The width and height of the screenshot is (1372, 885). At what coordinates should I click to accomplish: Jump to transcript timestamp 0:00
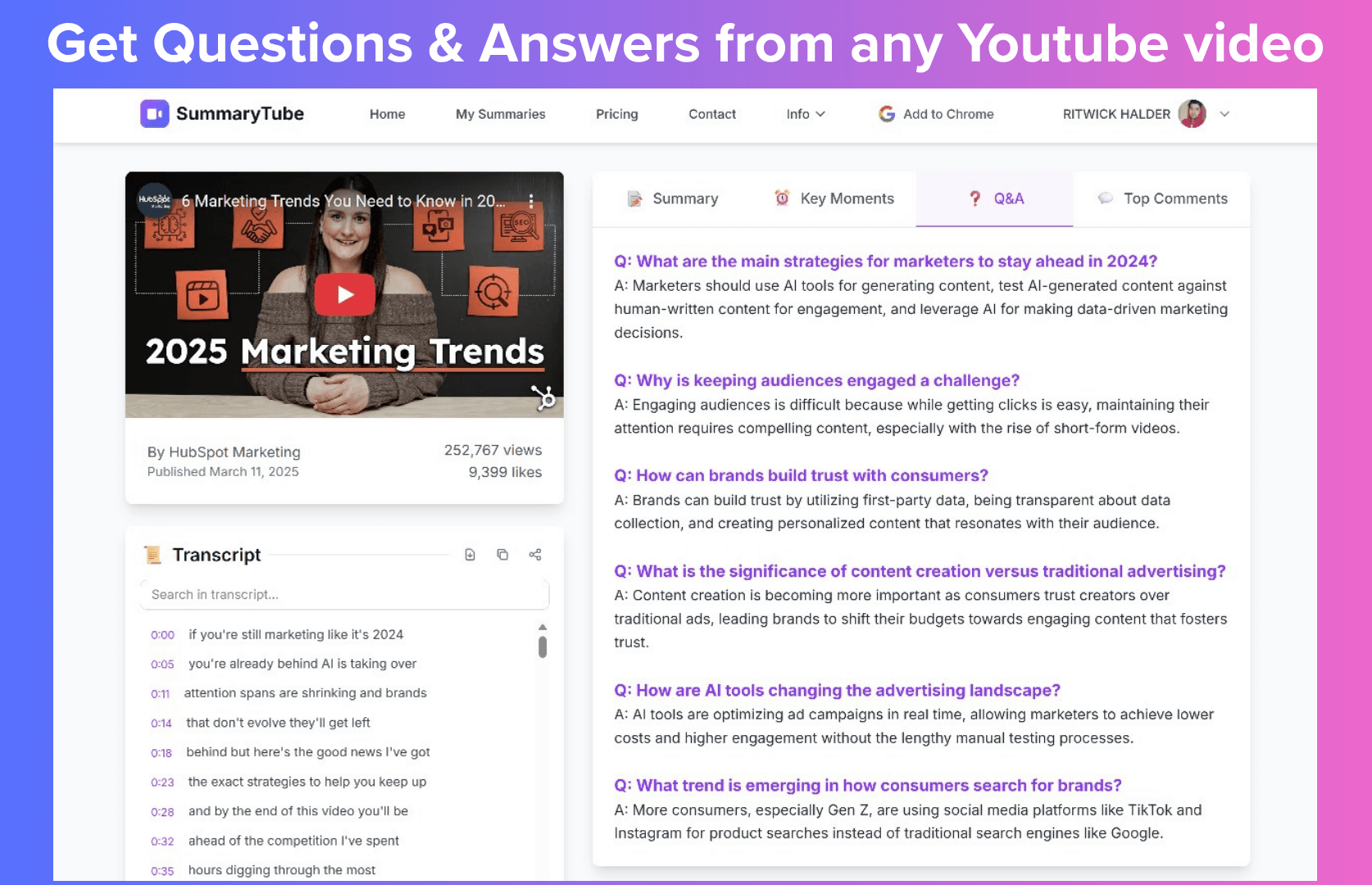point(162,635)
